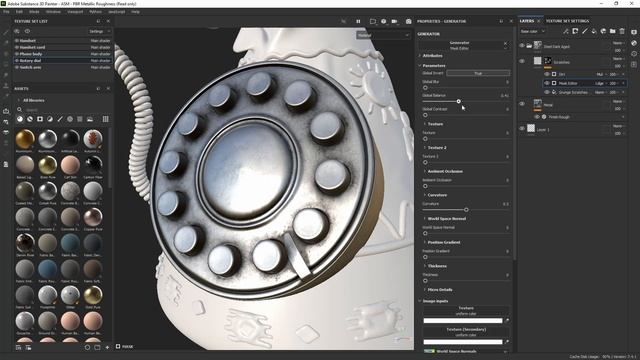
Task: Filter assets by smart masks square icon
Action: 40,119
